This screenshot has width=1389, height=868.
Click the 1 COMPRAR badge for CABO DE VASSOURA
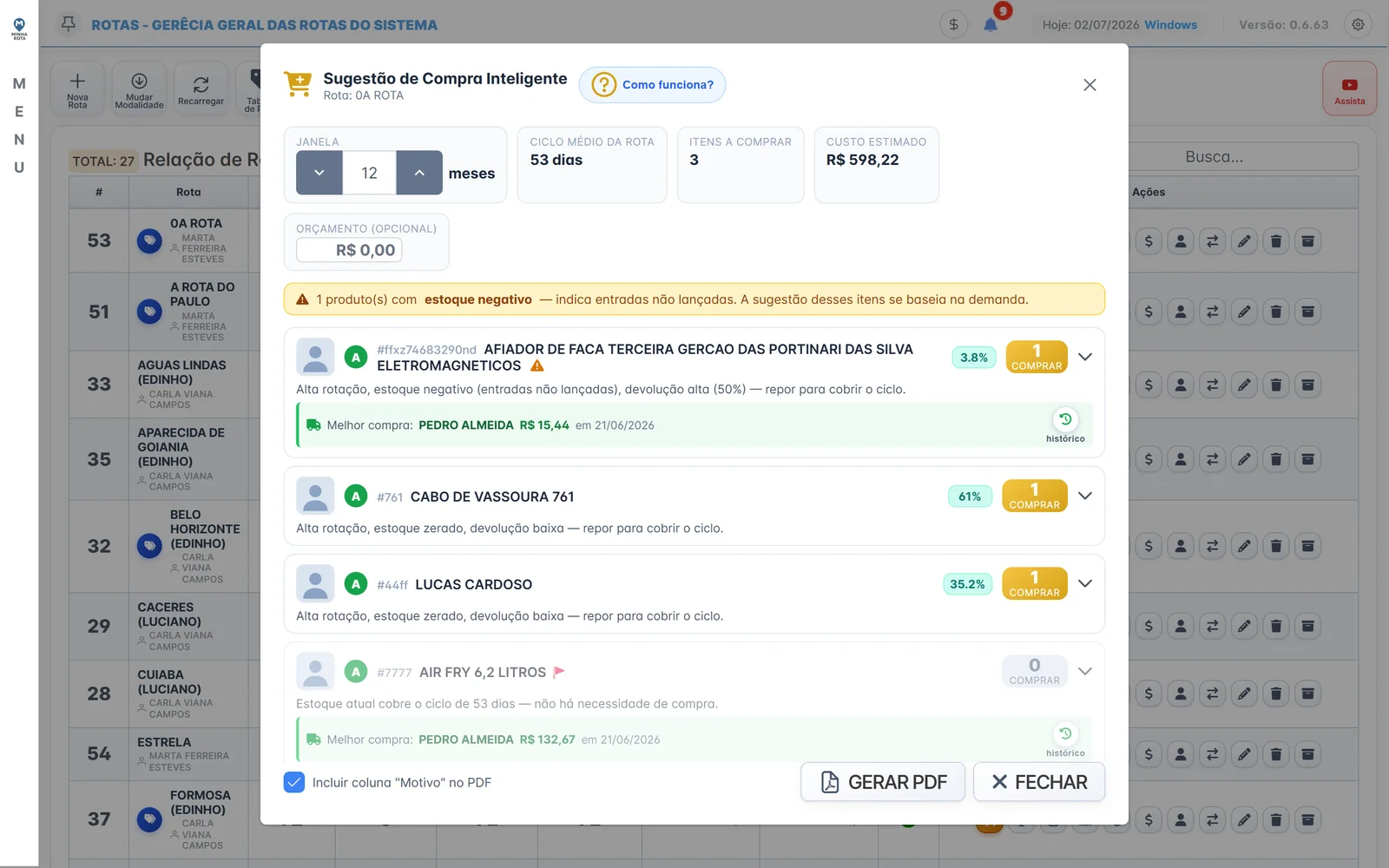pyautogui.click(x=1035, y=496)
